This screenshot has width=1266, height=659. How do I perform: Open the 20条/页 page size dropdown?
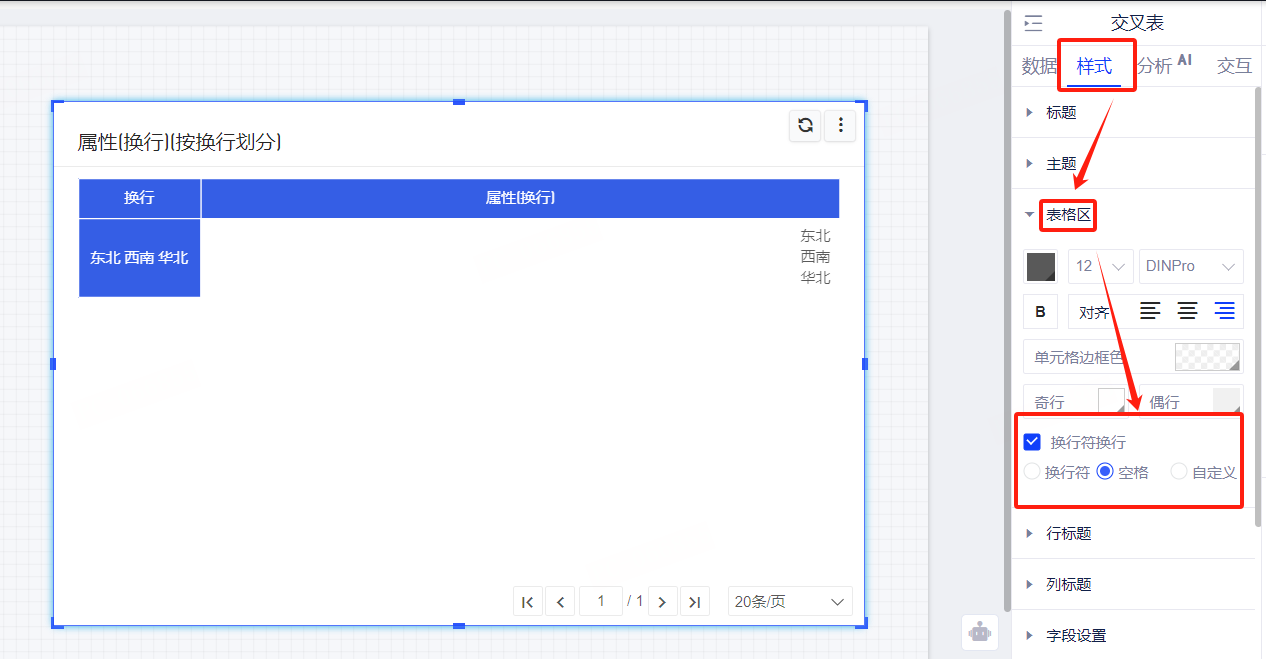[789, 601]
